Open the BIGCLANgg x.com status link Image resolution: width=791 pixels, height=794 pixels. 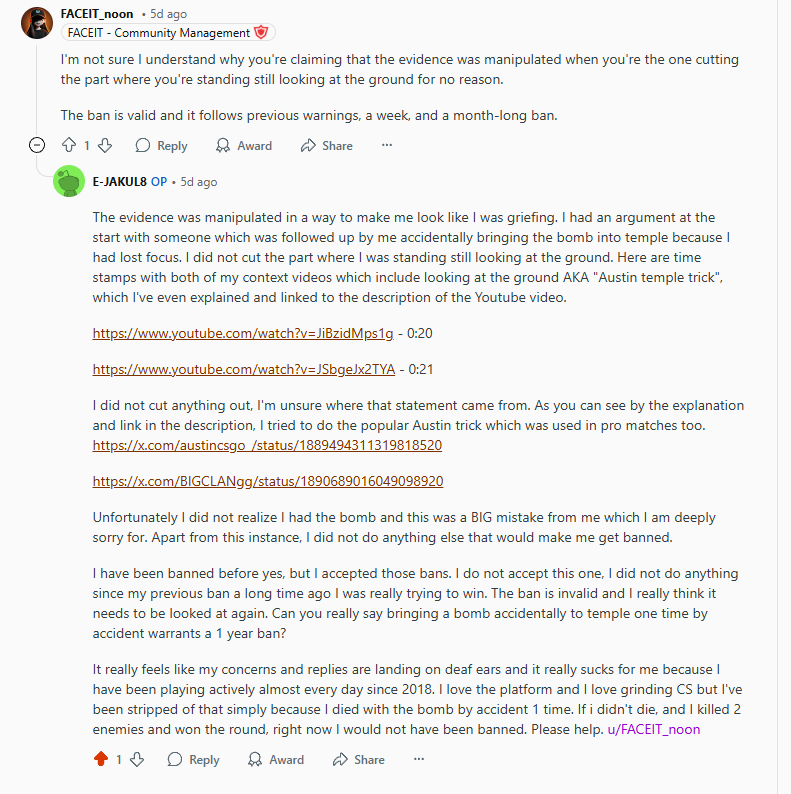point(268,481)
